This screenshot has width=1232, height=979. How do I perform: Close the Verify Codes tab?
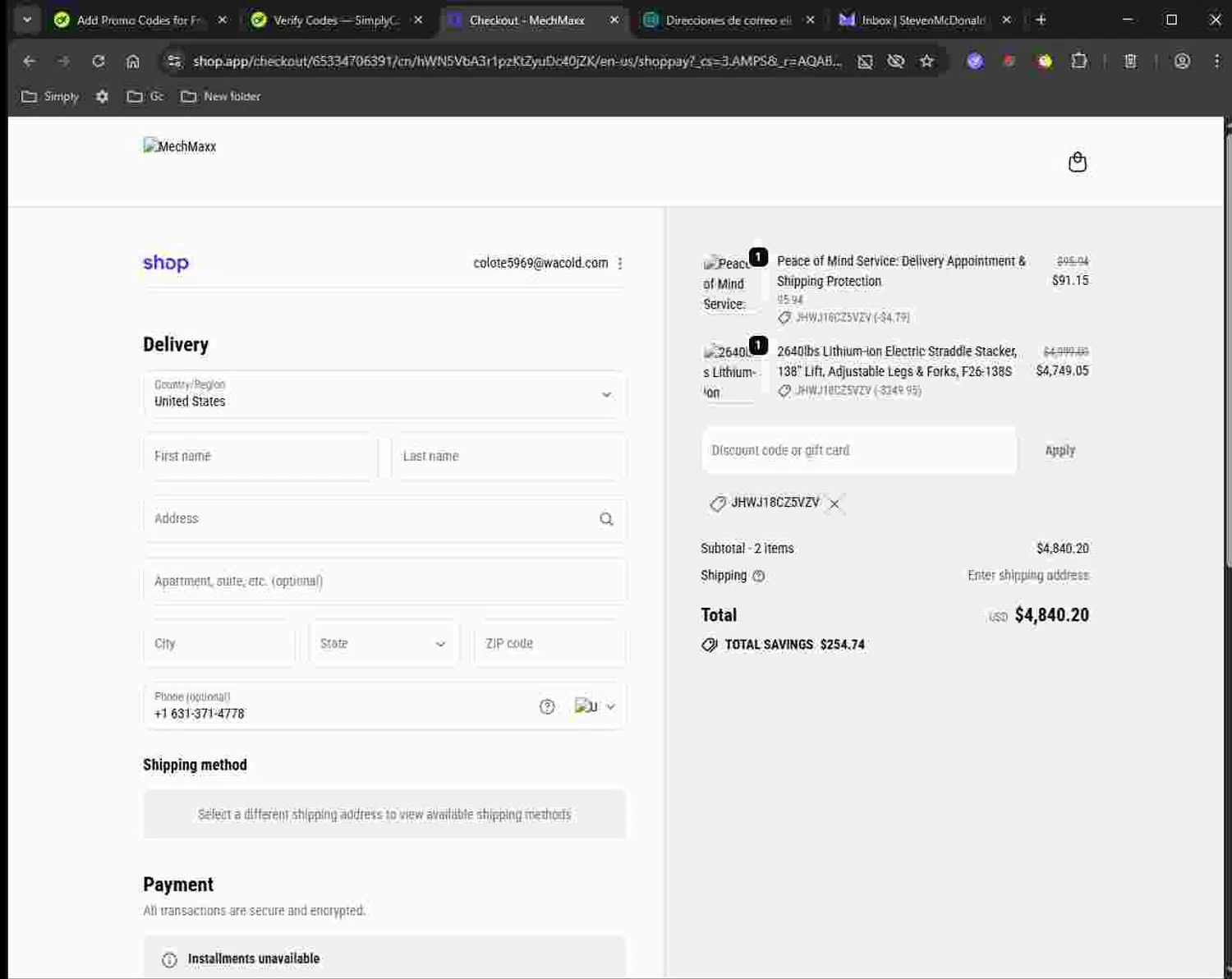pyautogui.click(x=418, y=20)
